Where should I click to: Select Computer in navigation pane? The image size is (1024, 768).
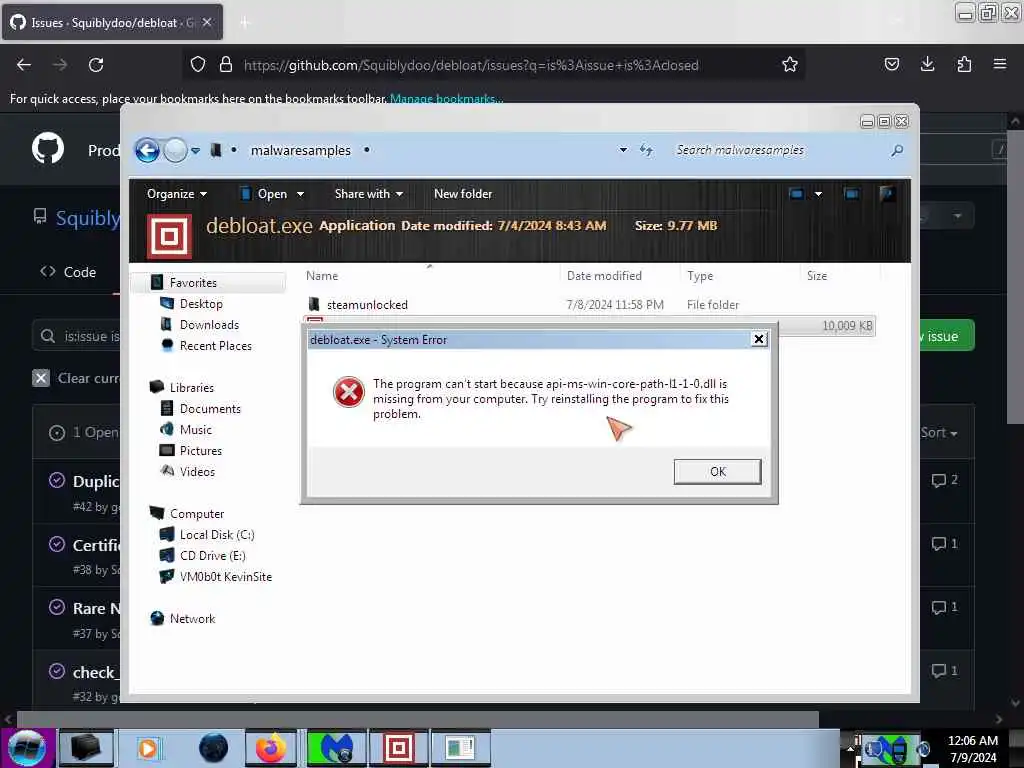[197, 514]
